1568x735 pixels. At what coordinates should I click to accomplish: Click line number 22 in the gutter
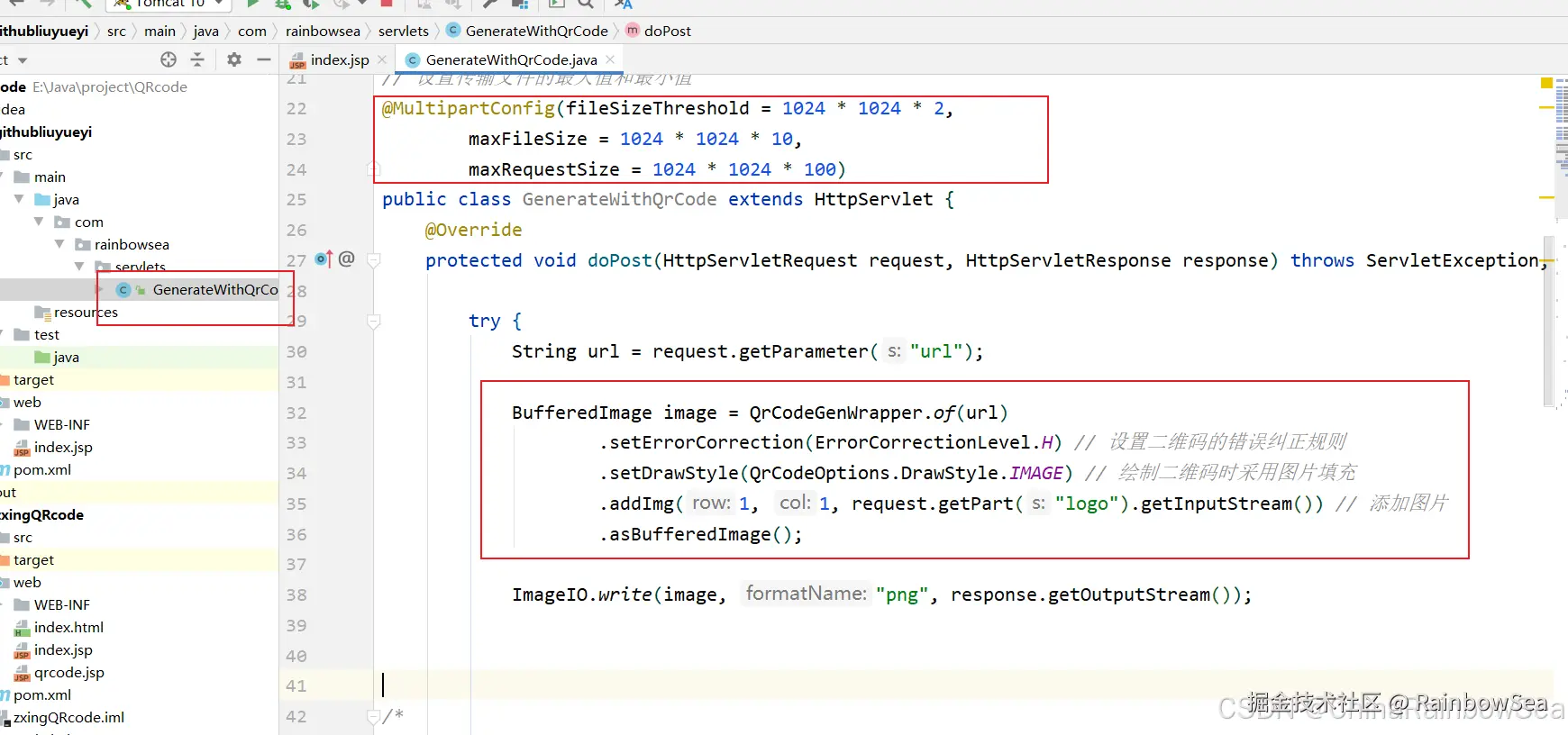296,109
